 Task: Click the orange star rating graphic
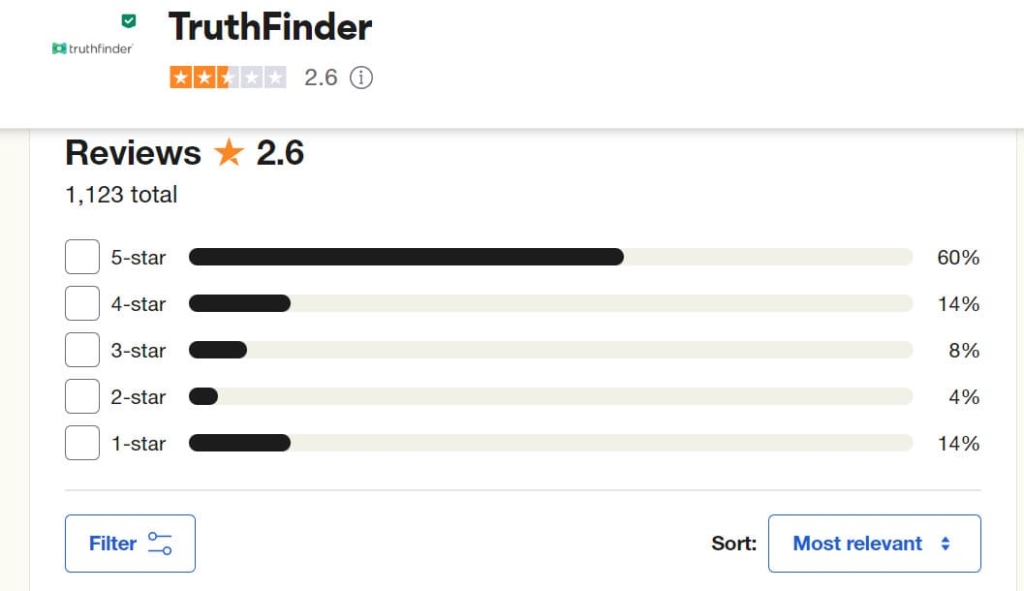[228, 78]
